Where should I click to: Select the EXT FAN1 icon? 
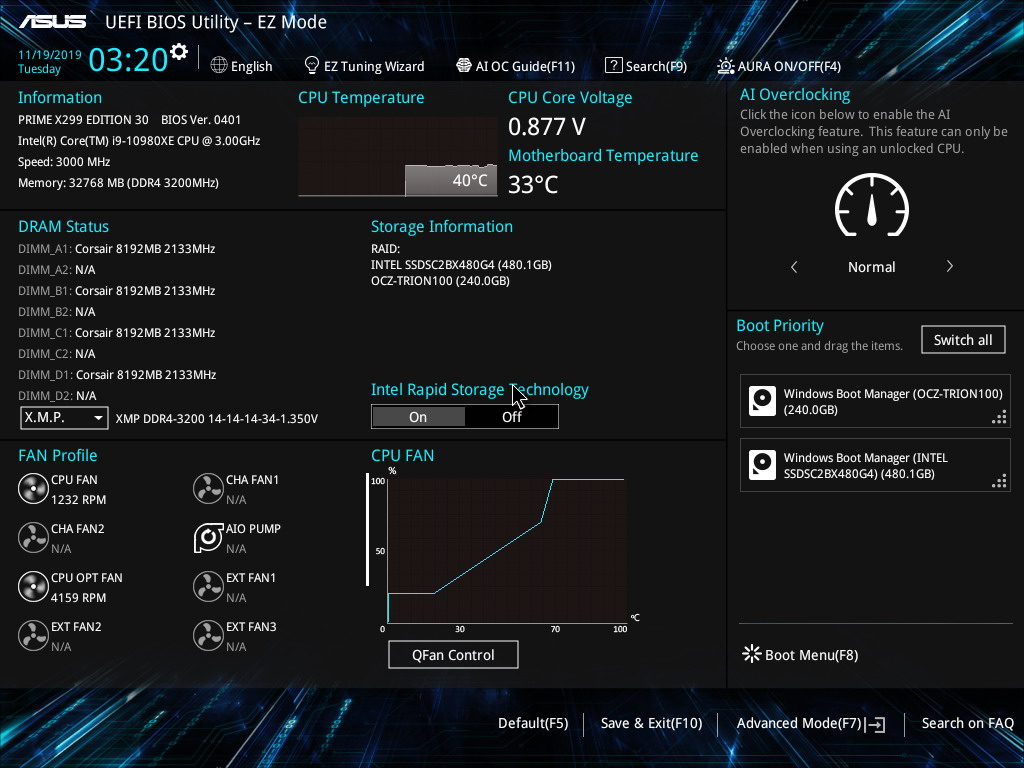coord(208,586)
